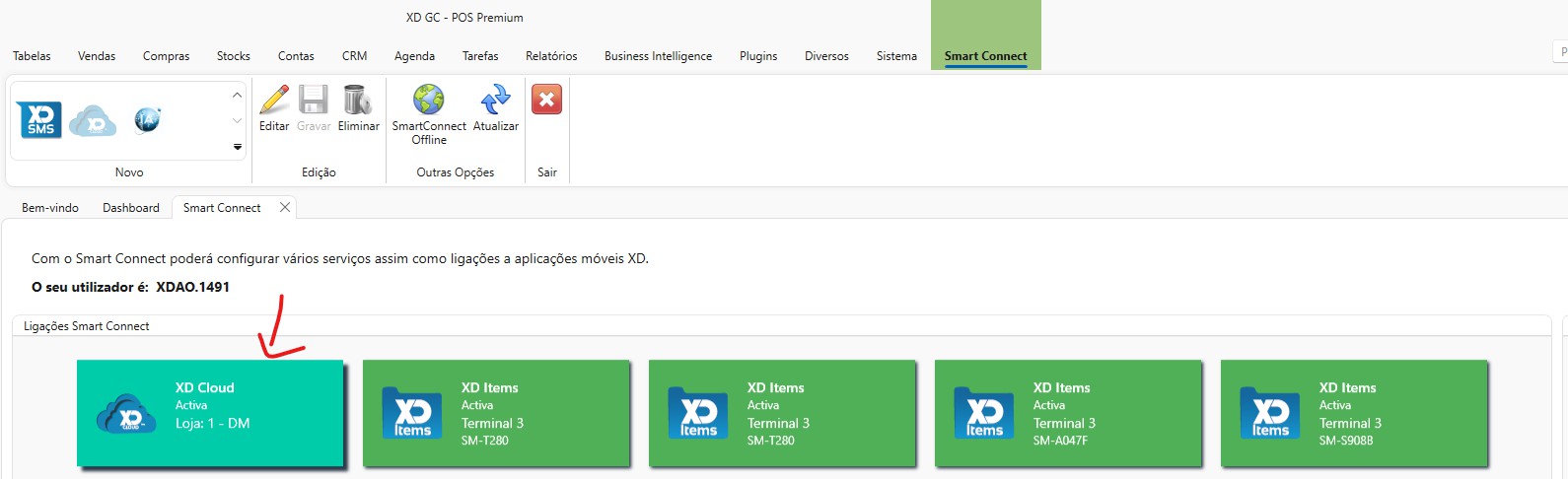
Task: Open the Relatórios menu
Action: pos(551,56)
